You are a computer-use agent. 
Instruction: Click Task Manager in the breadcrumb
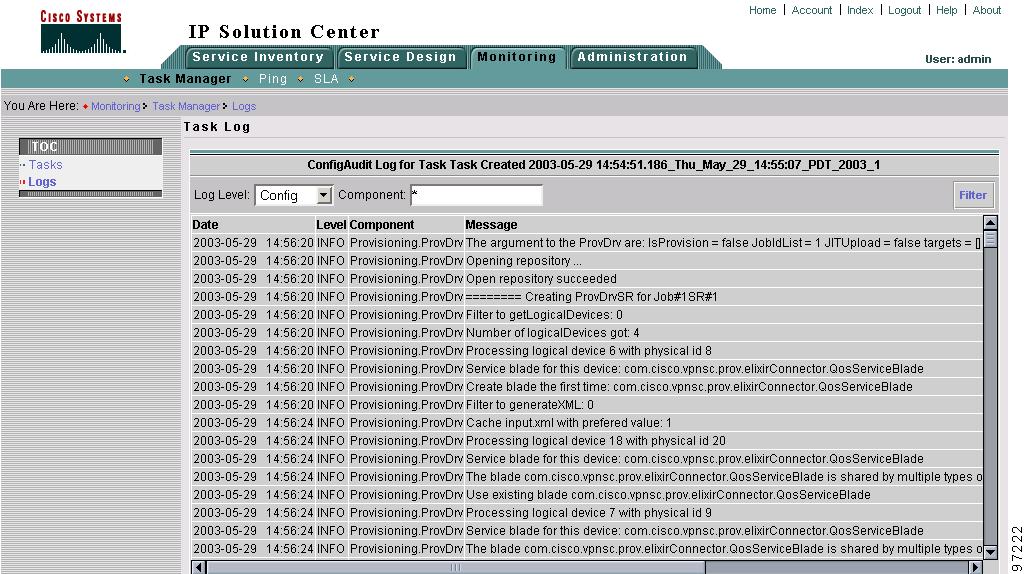(x=186, y=106)
